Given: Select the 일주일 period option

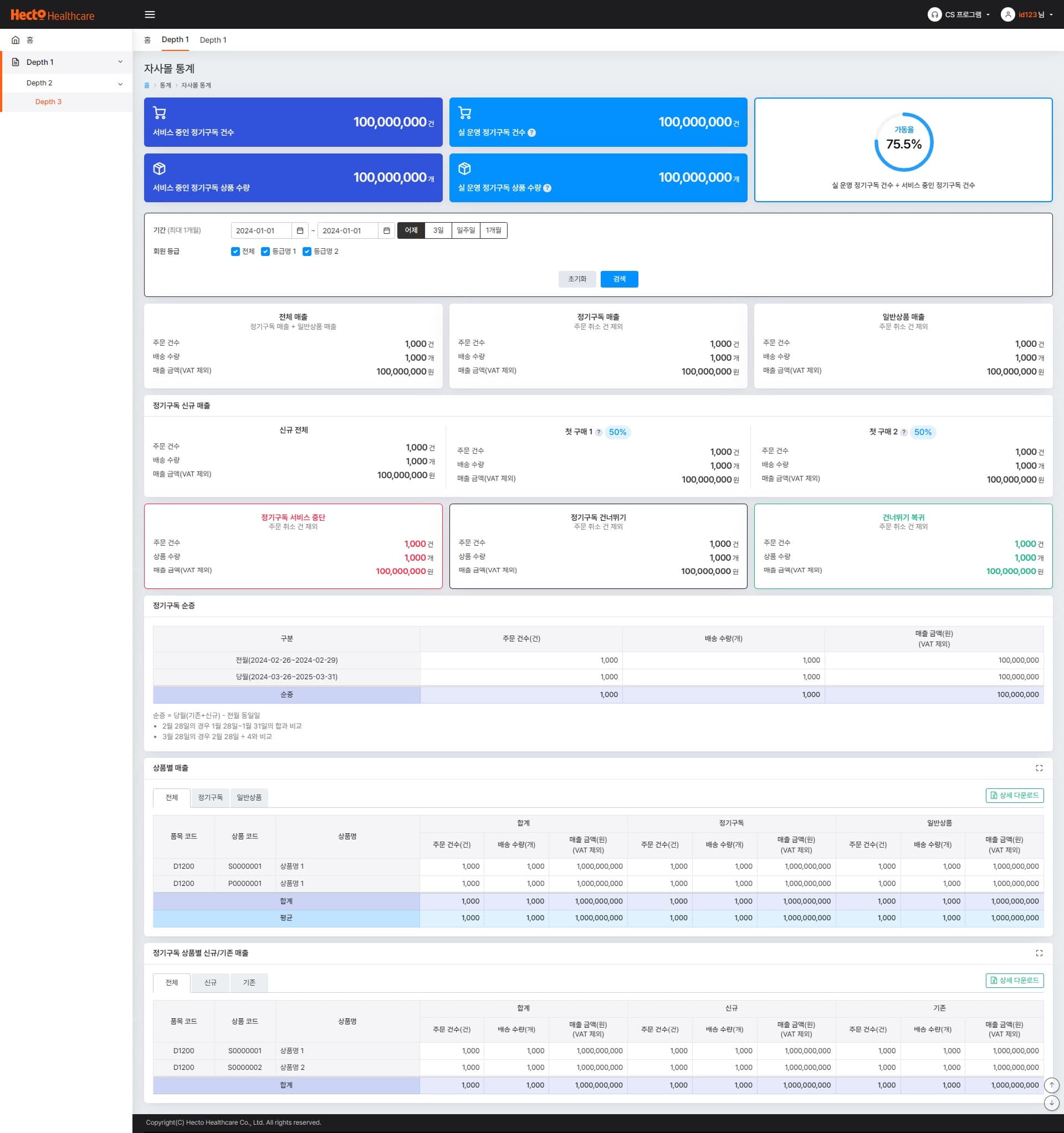Looking at the screenshot, I should tap(466, 230).
